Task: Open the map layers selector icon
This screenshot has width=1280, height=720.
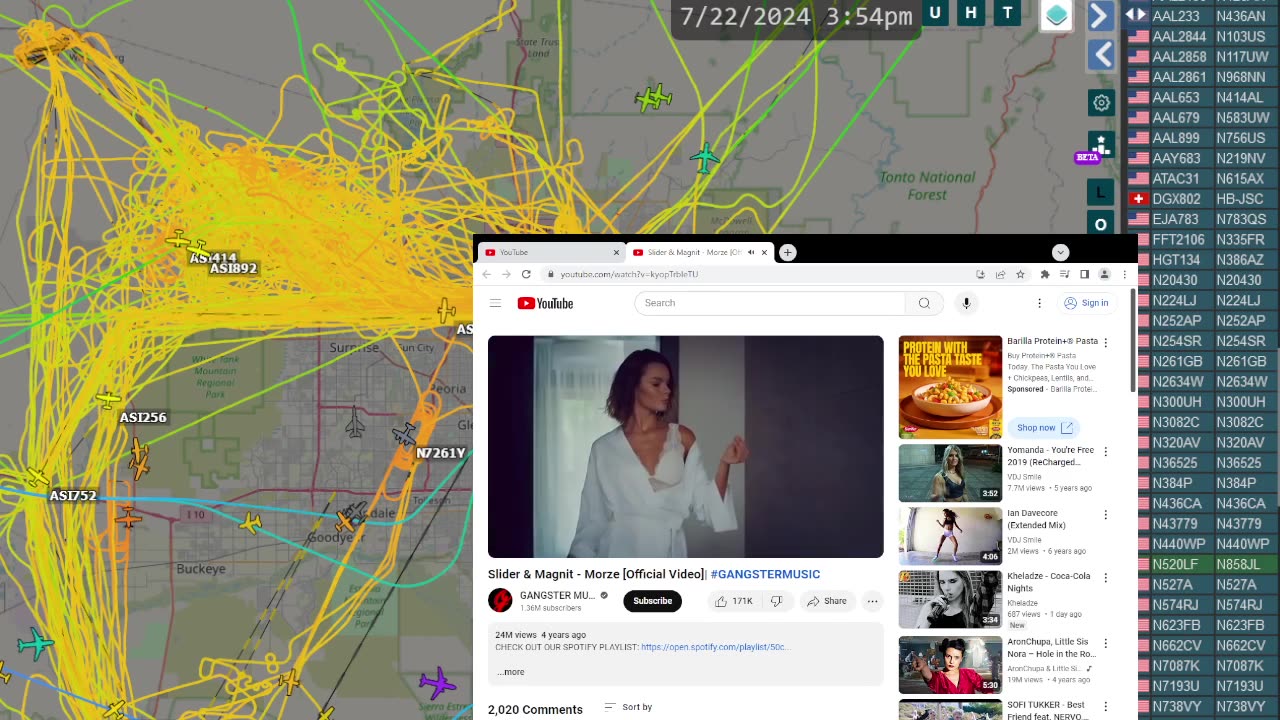Action: tap(1057, 15)
